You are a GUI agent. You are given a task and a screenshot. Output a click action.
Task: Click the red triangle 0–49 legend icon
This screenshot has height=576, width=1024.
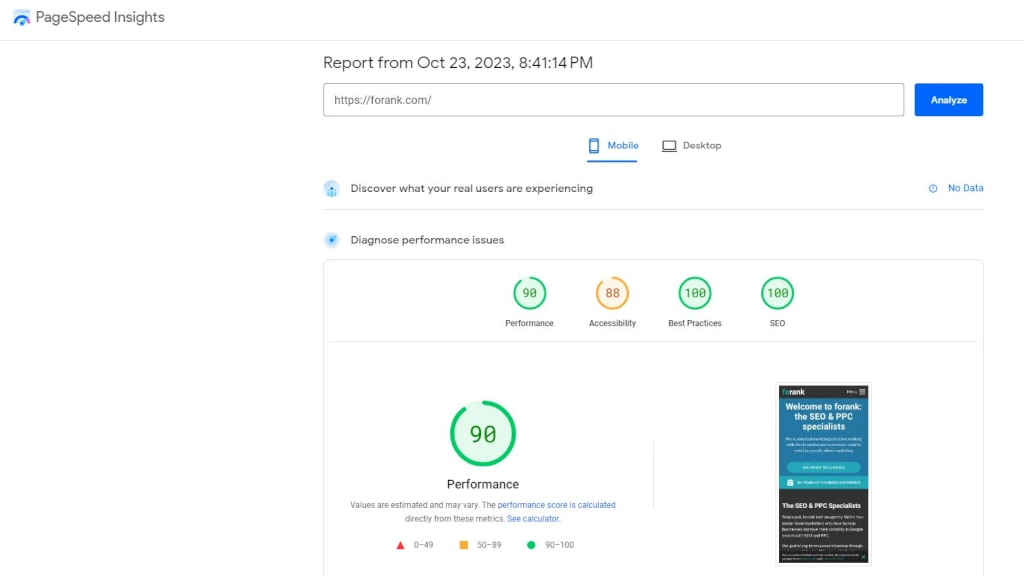[400, 545]
